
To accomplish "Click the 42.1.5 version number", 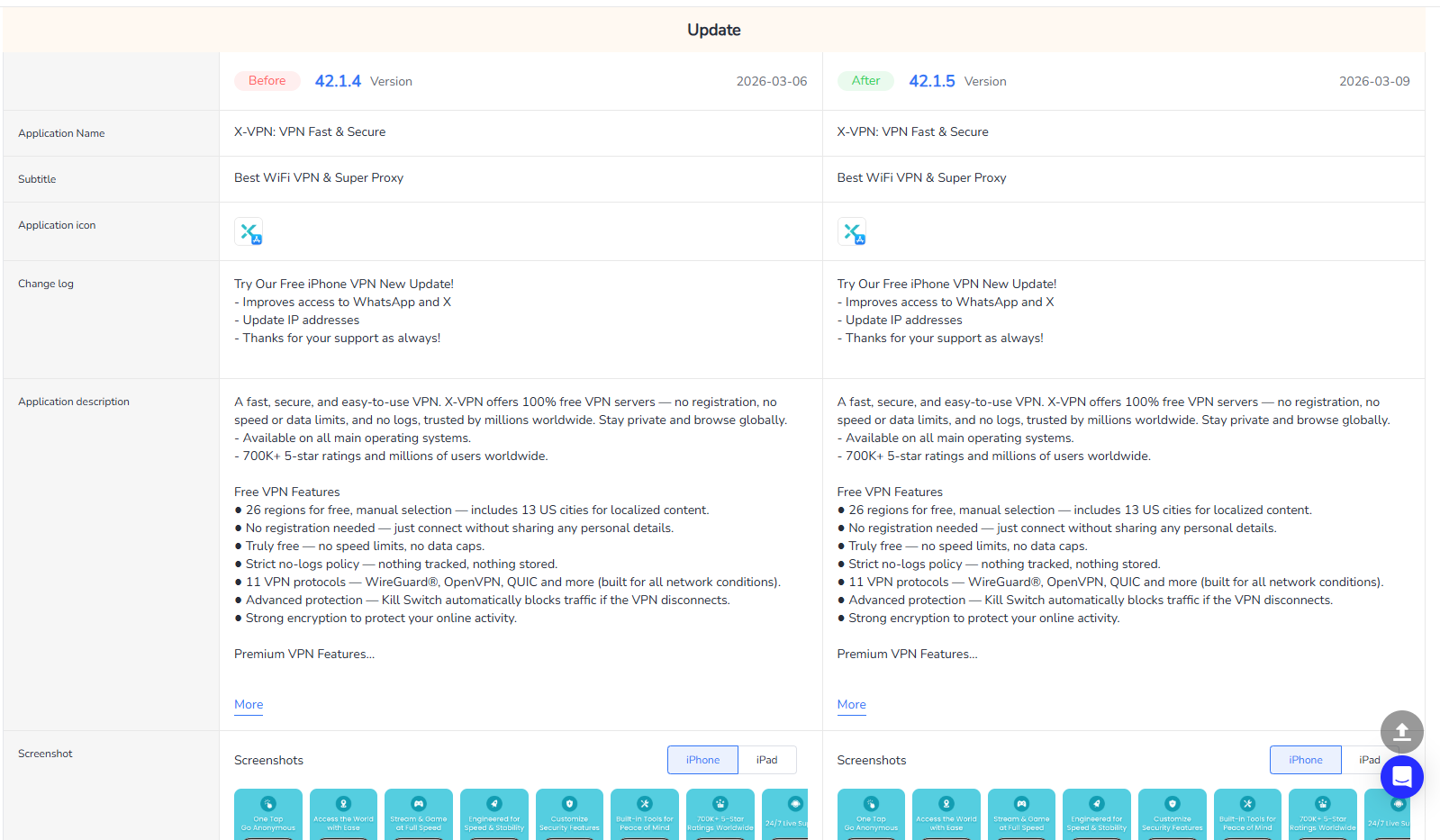I will point(931,81).
